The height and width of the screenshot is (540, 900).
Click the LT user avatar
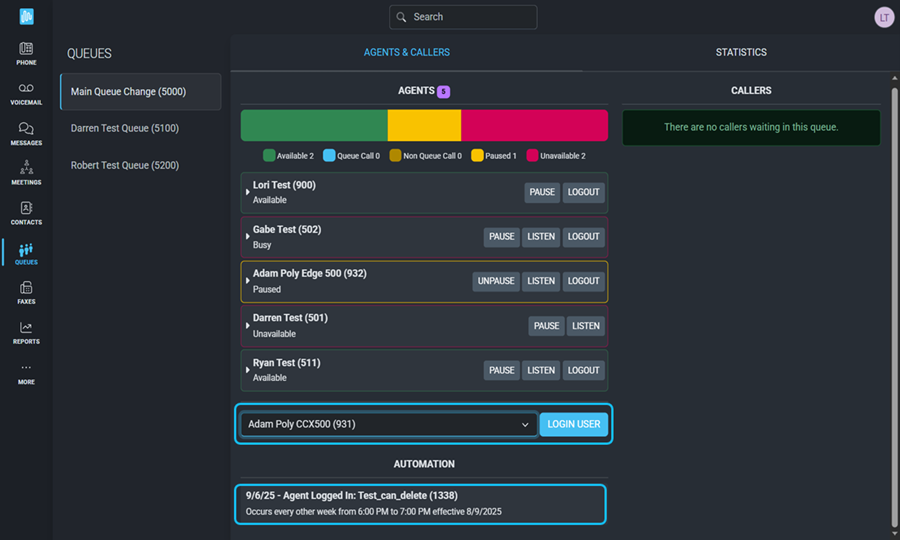click(x=884, y=17)
